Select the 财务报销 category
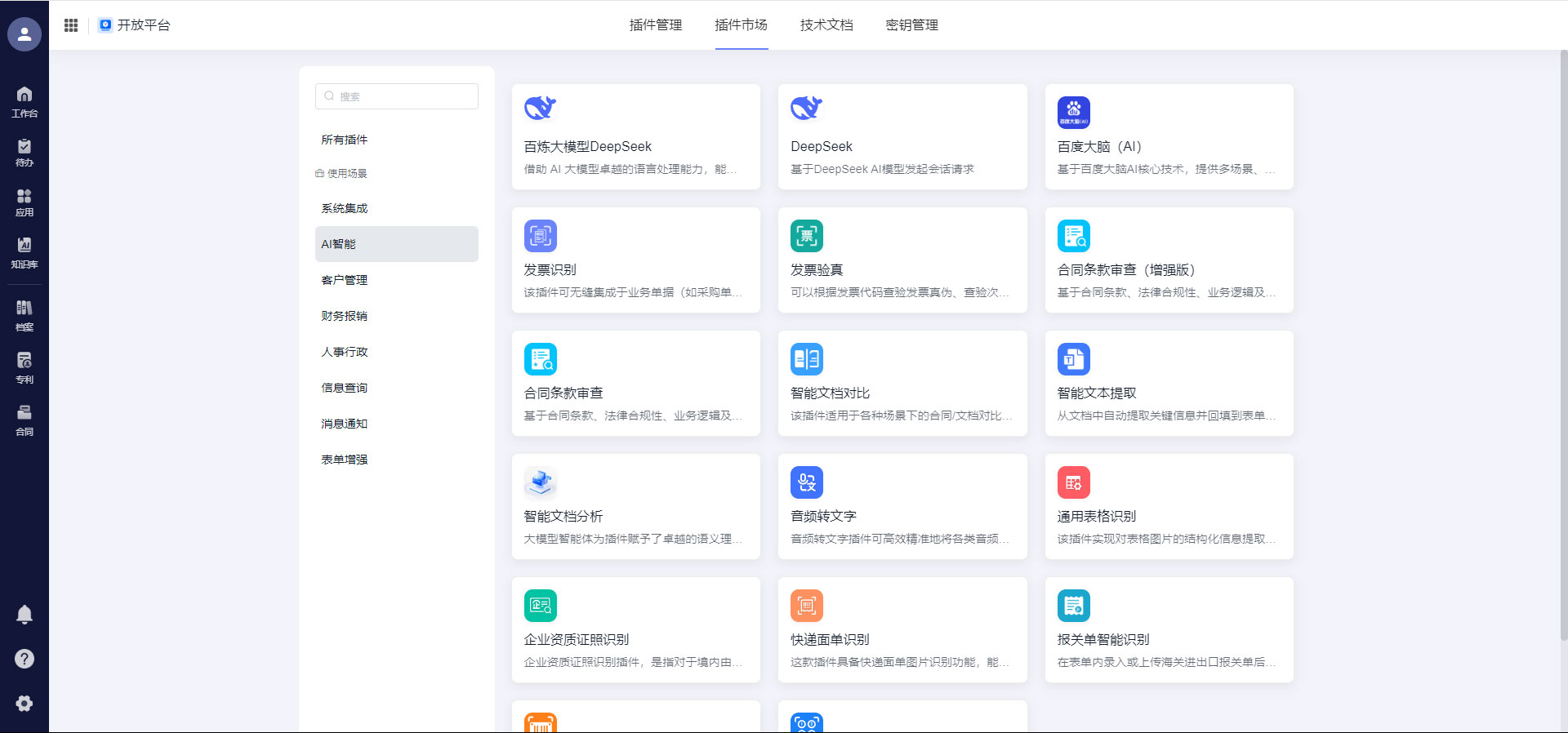This screenshot has width=1568, height=733. point(345,316)
